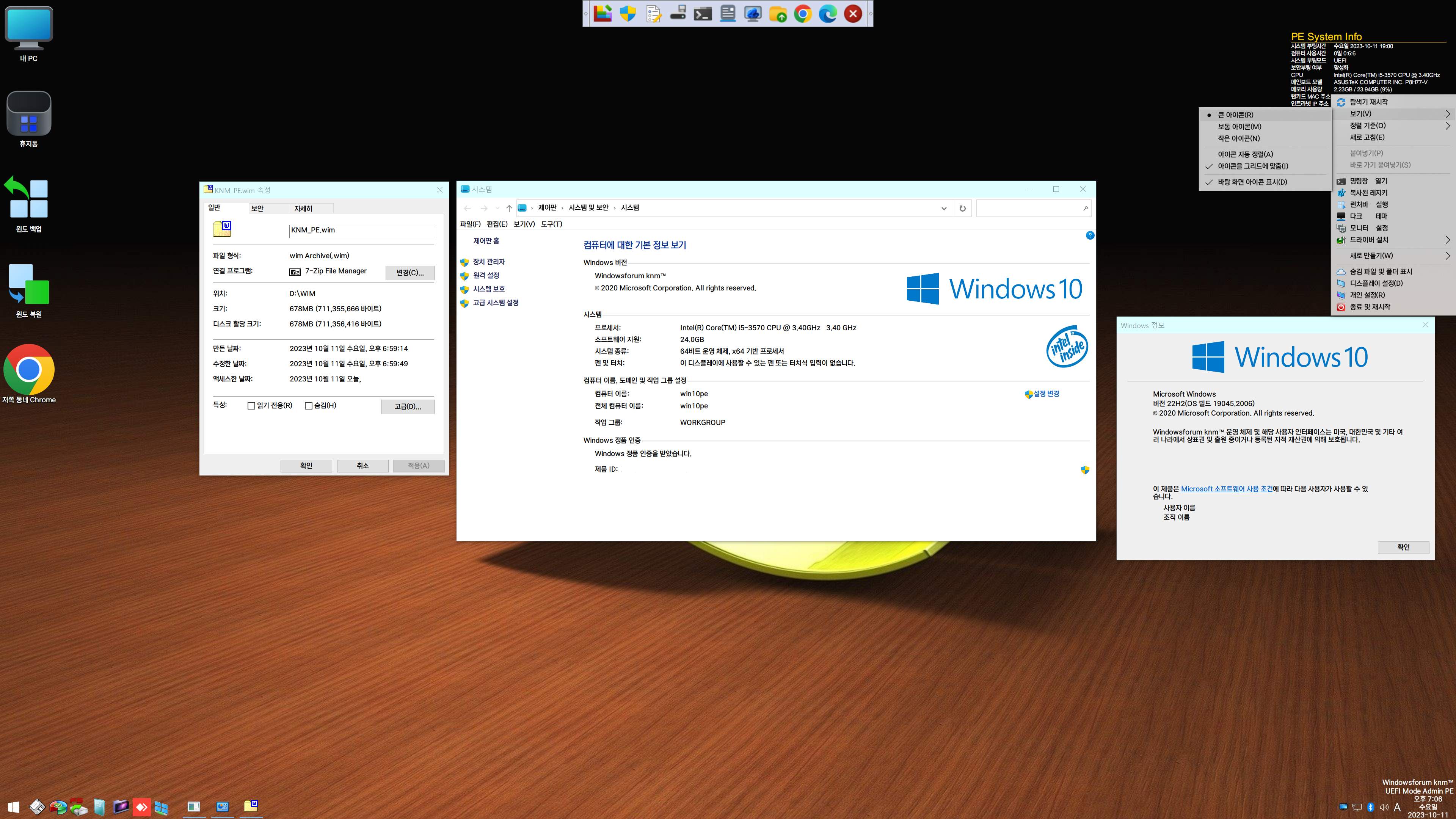Toggle the Hidden (숨김) checkbox

coord(309,406)
